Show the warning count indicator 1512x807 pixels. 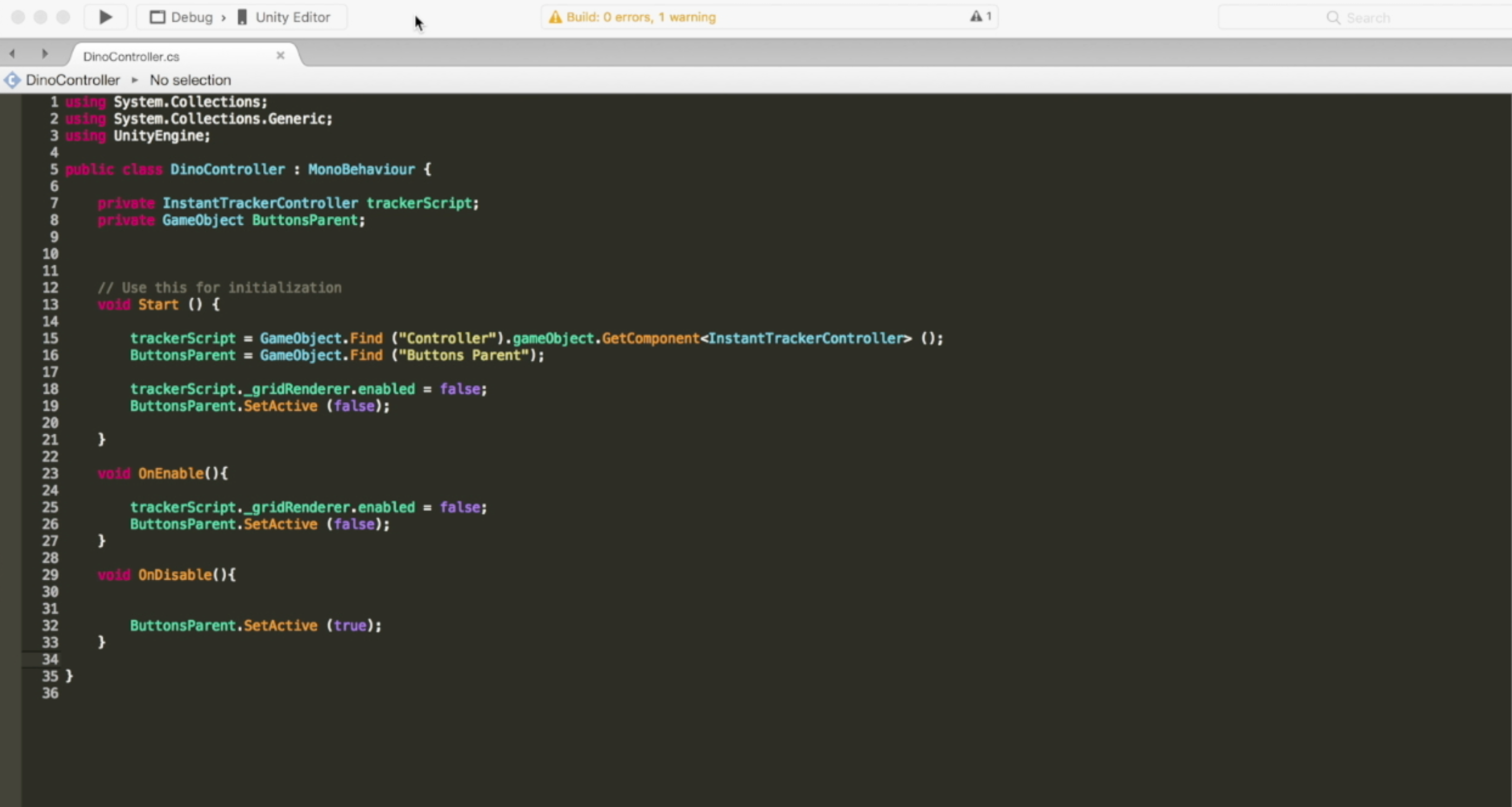(981, 16)
